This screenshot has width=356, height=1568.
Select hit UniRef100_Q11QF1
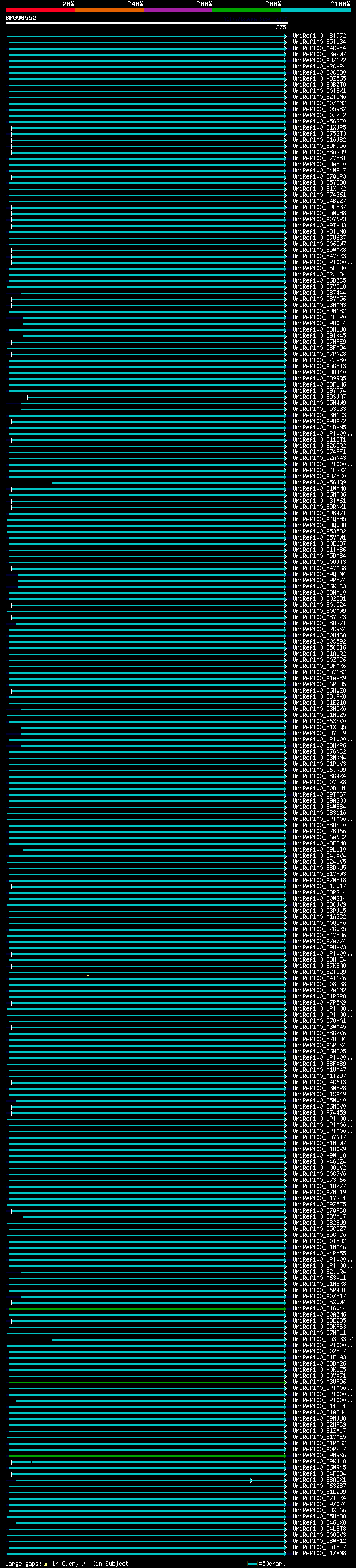pos(319,1407)
